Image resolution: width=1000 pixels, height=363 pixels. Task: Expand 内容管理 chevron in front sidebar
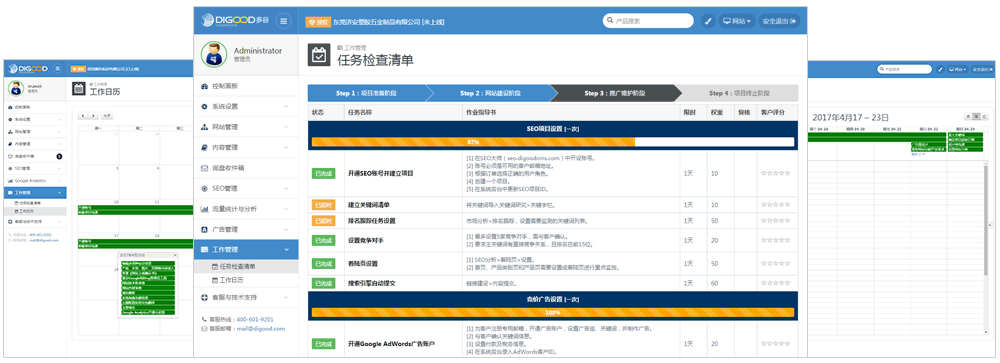(x=286, y=147)
